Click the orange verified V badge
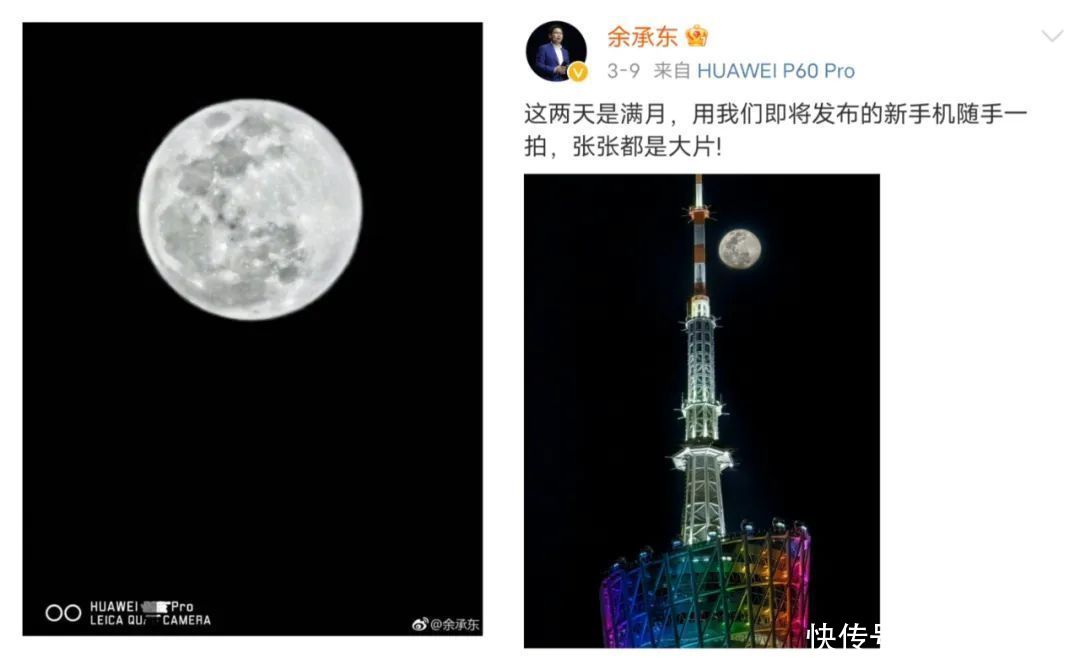The width and height of the screenshot is (1080, 658). tap(577, 72)
